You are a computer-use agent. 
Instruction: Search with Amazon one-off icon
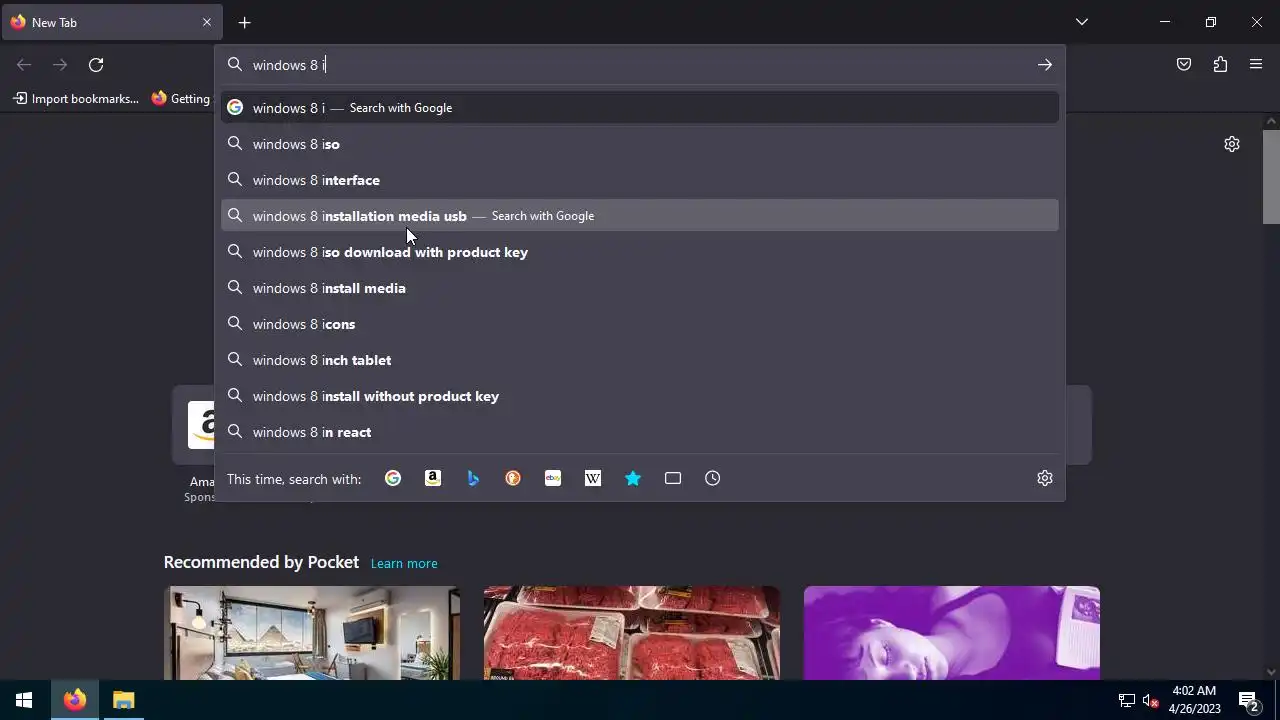pos(433,478)
